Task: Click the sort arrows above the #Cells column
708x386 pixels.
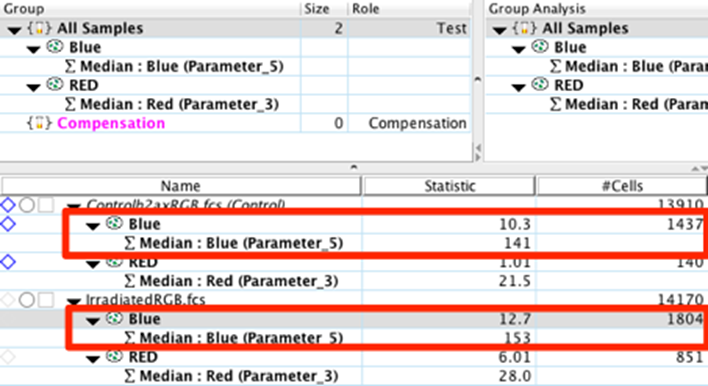Action: click(699, 168)
